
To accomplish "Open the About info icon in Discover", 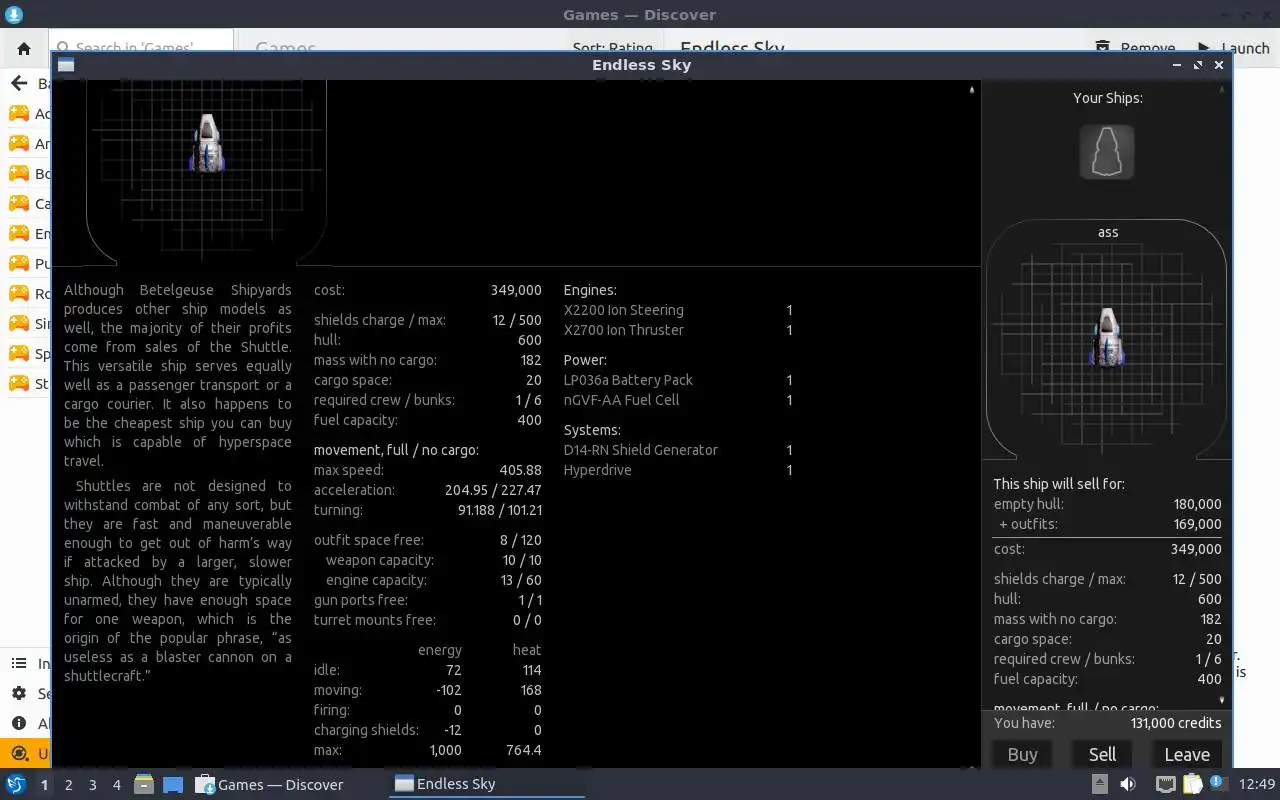I will [x=18, y=723].
